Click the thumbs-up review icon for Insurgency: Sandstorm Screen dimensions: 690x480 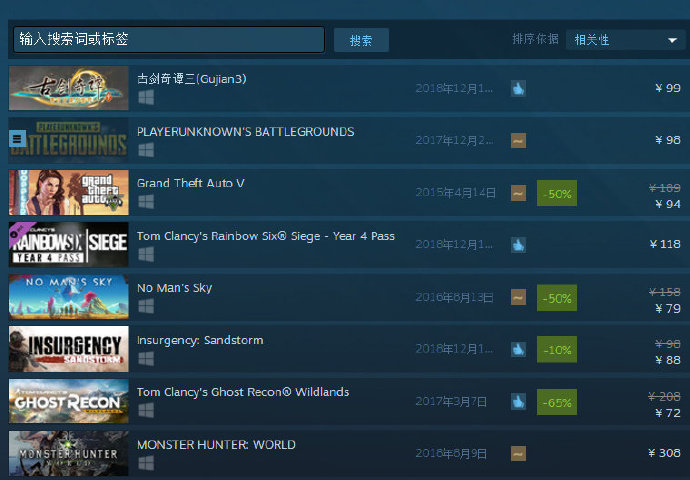[518, 349]
